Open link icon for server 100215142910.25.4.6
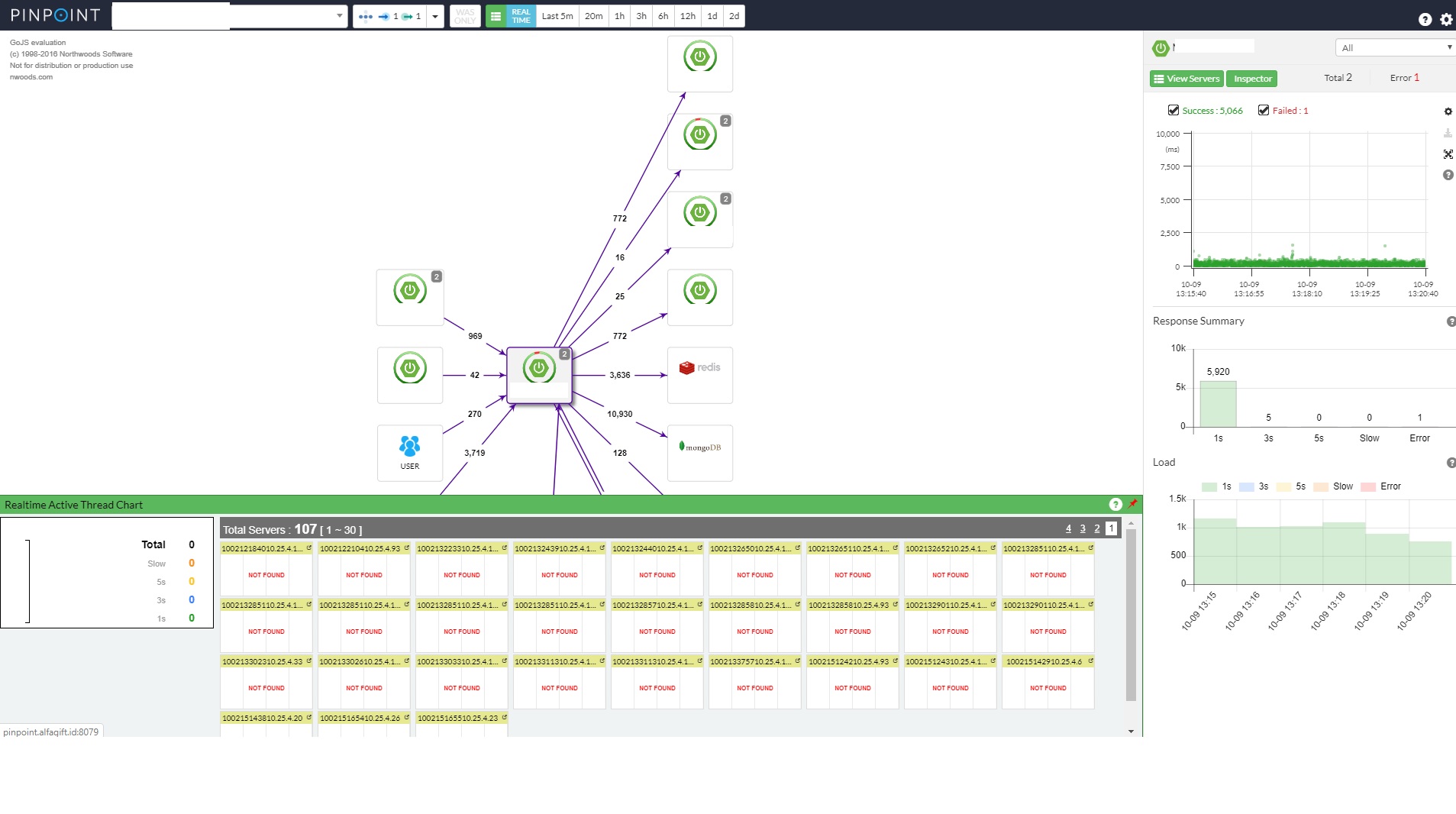 point(1091,661)
